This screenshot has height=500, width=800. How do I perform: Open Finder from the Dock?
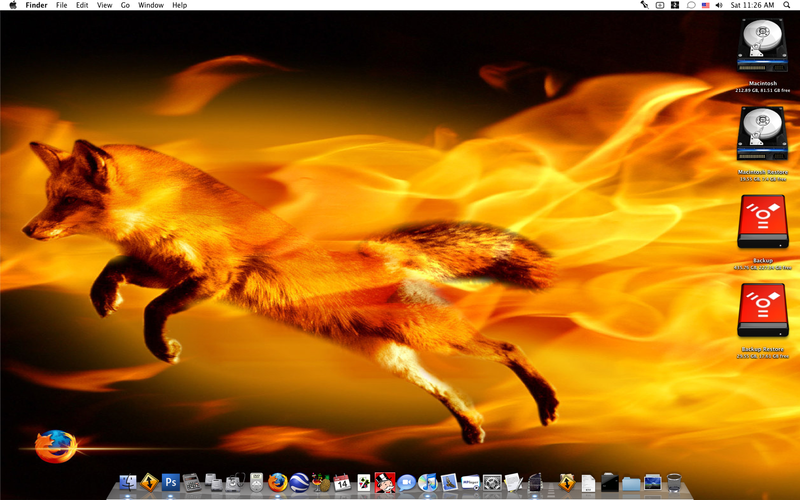(x=128, y=482)
